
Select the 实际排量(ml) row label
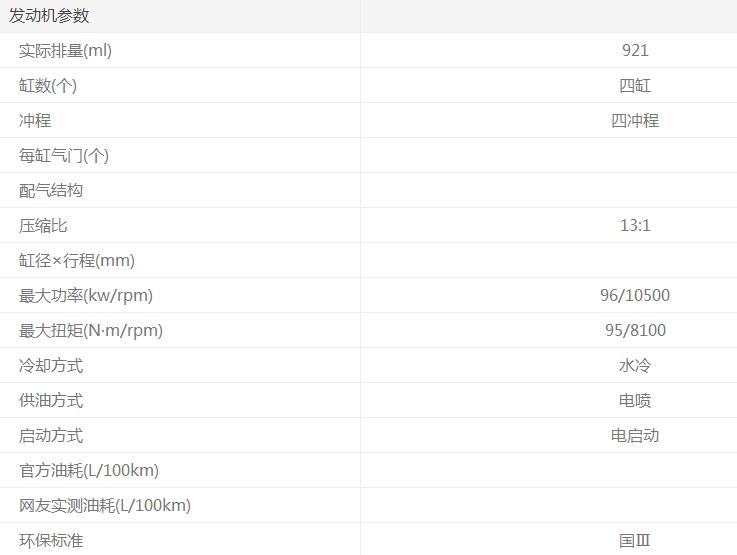pos(65,50)
